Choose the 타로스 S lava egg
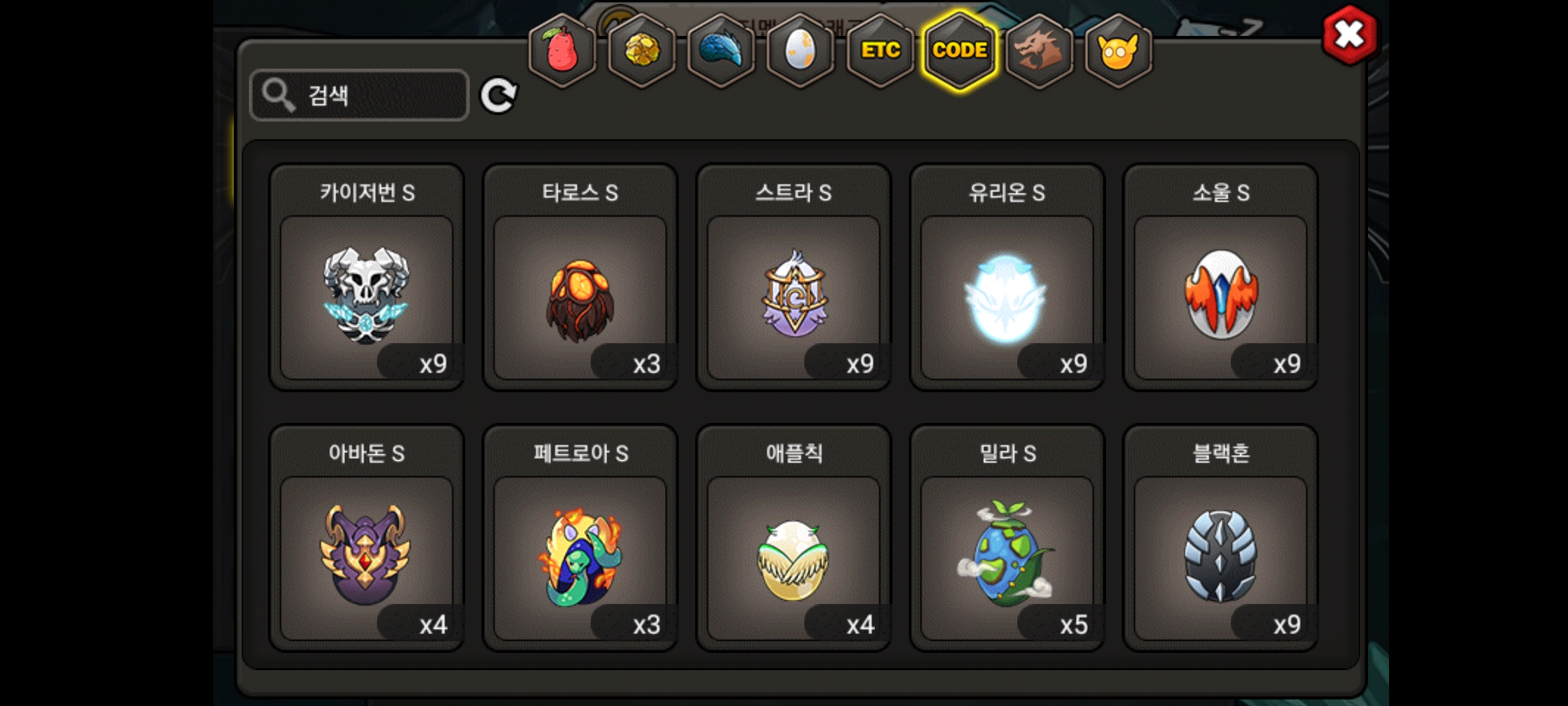The width and height of the screenshot is (1568, 706). (580, 277)
